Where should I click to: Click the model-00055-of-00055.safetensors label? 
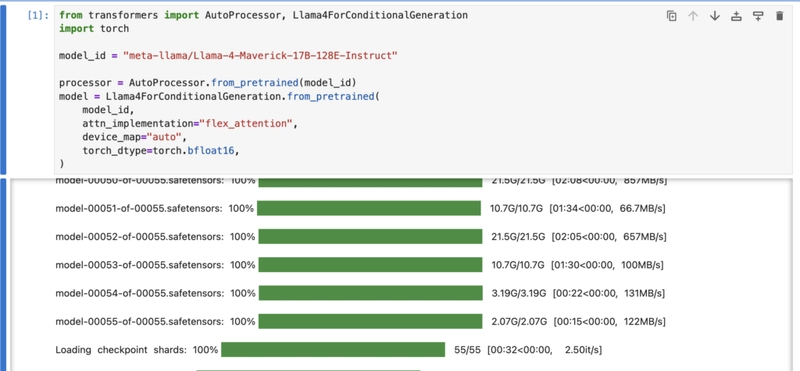139,321
